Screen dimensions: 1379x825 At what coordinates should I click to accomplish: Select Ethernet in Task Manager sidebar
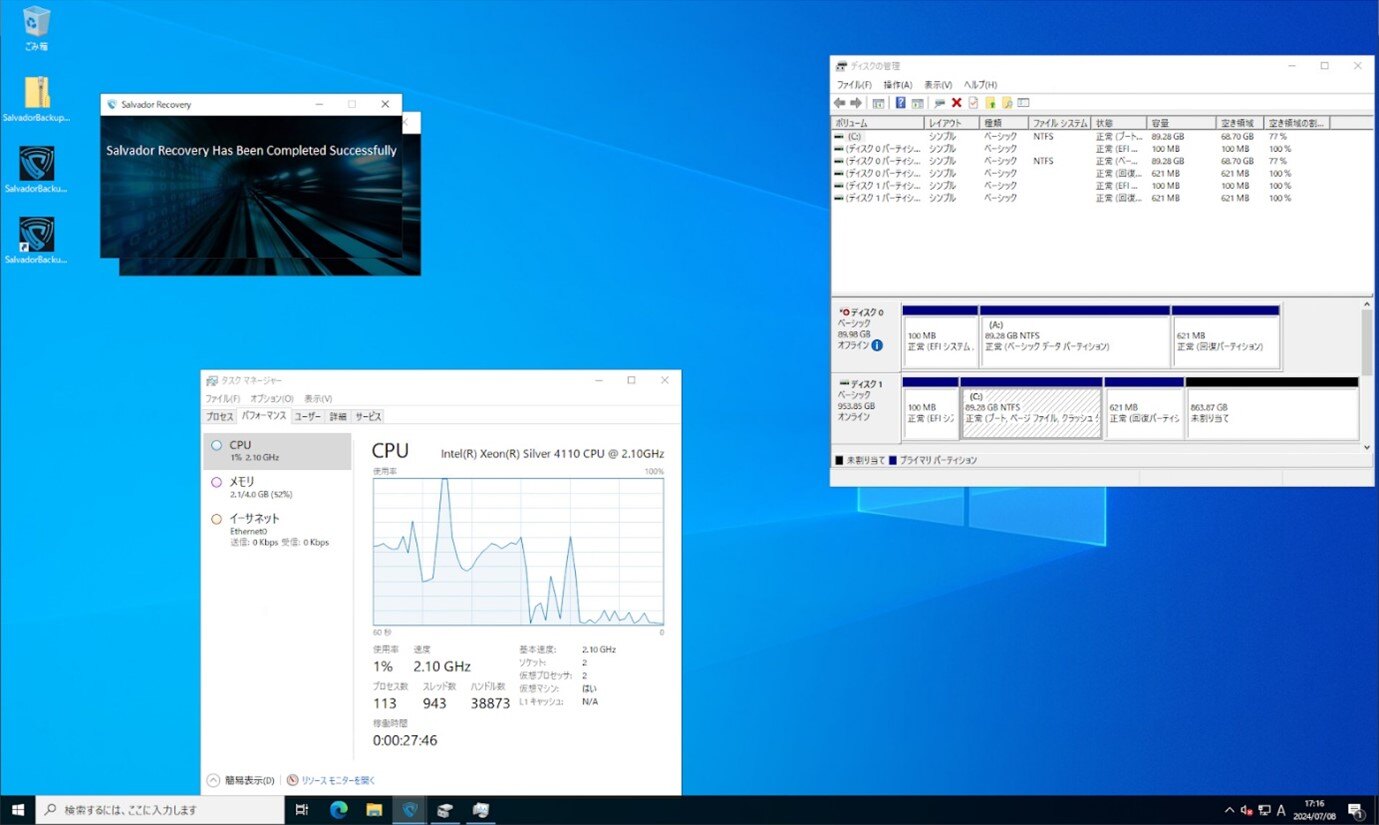[x=277, y=529]
